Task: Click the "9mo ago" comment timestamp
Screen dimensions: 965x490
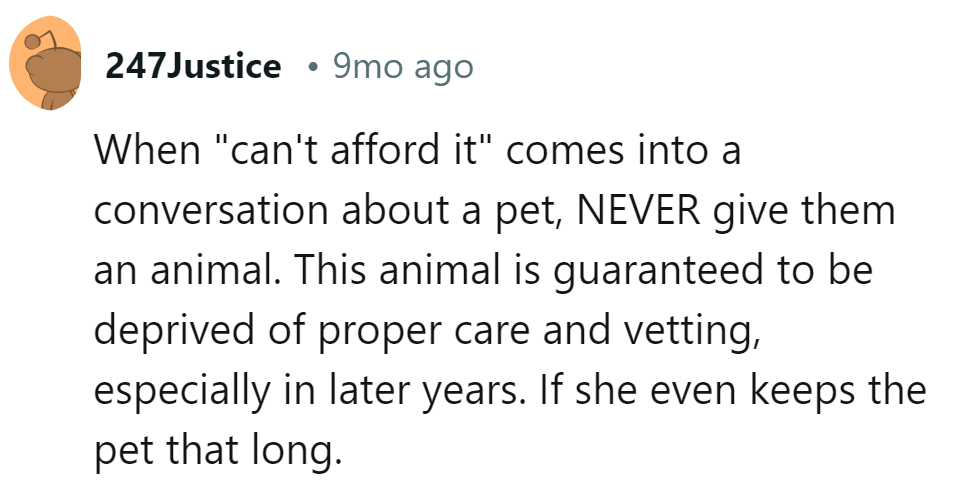Action: [403, 67]
